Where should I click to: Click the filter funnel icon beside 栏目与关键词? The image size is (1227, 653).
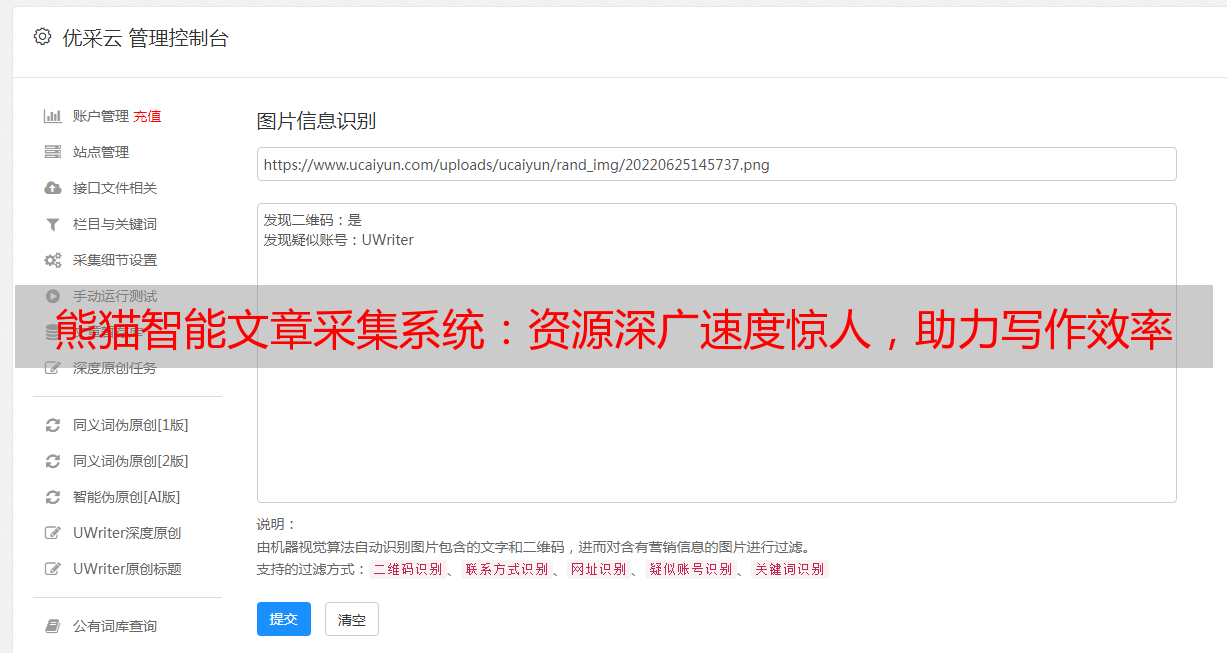tap(53, 224)
